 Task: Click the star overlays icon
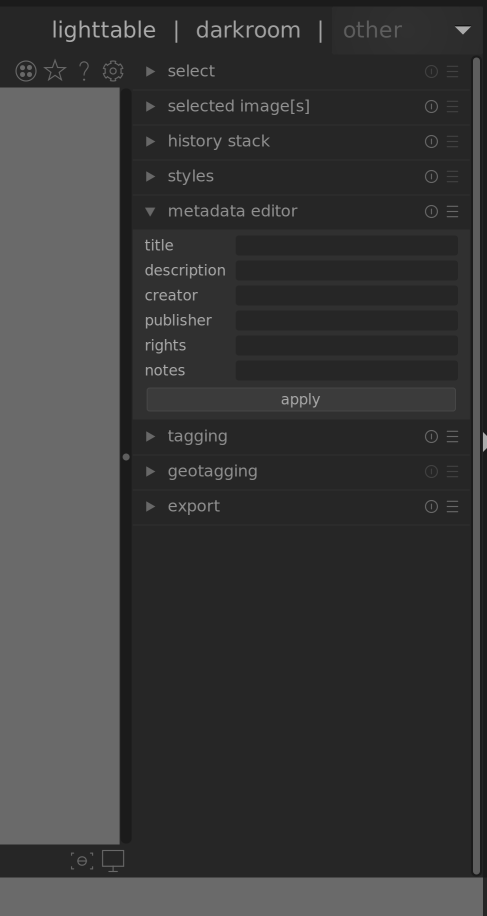[x=55, y=71]
